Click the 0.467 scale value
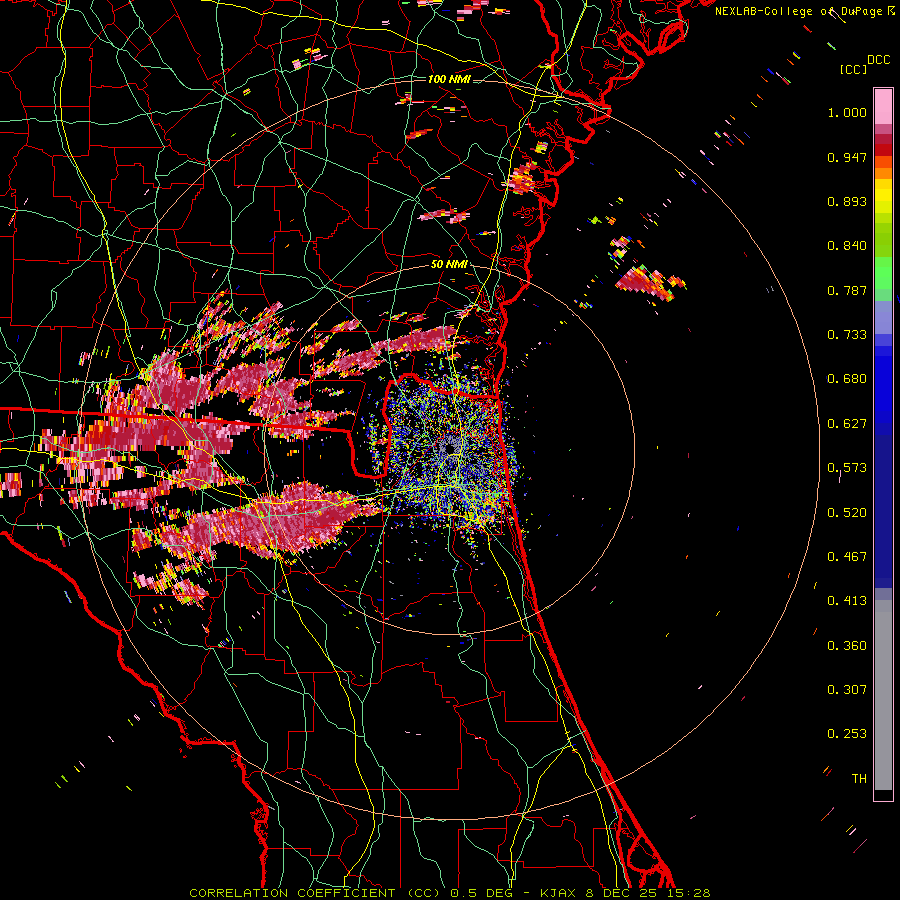The image size is (900, 900). click(847, 557)
